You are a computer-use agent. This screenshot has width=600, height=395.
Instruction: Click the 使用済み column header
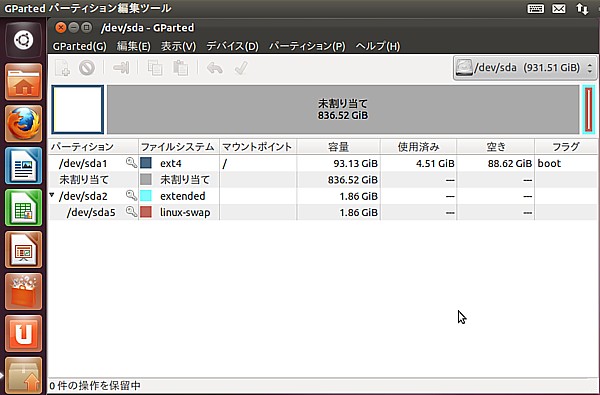[x=418, y=147]
